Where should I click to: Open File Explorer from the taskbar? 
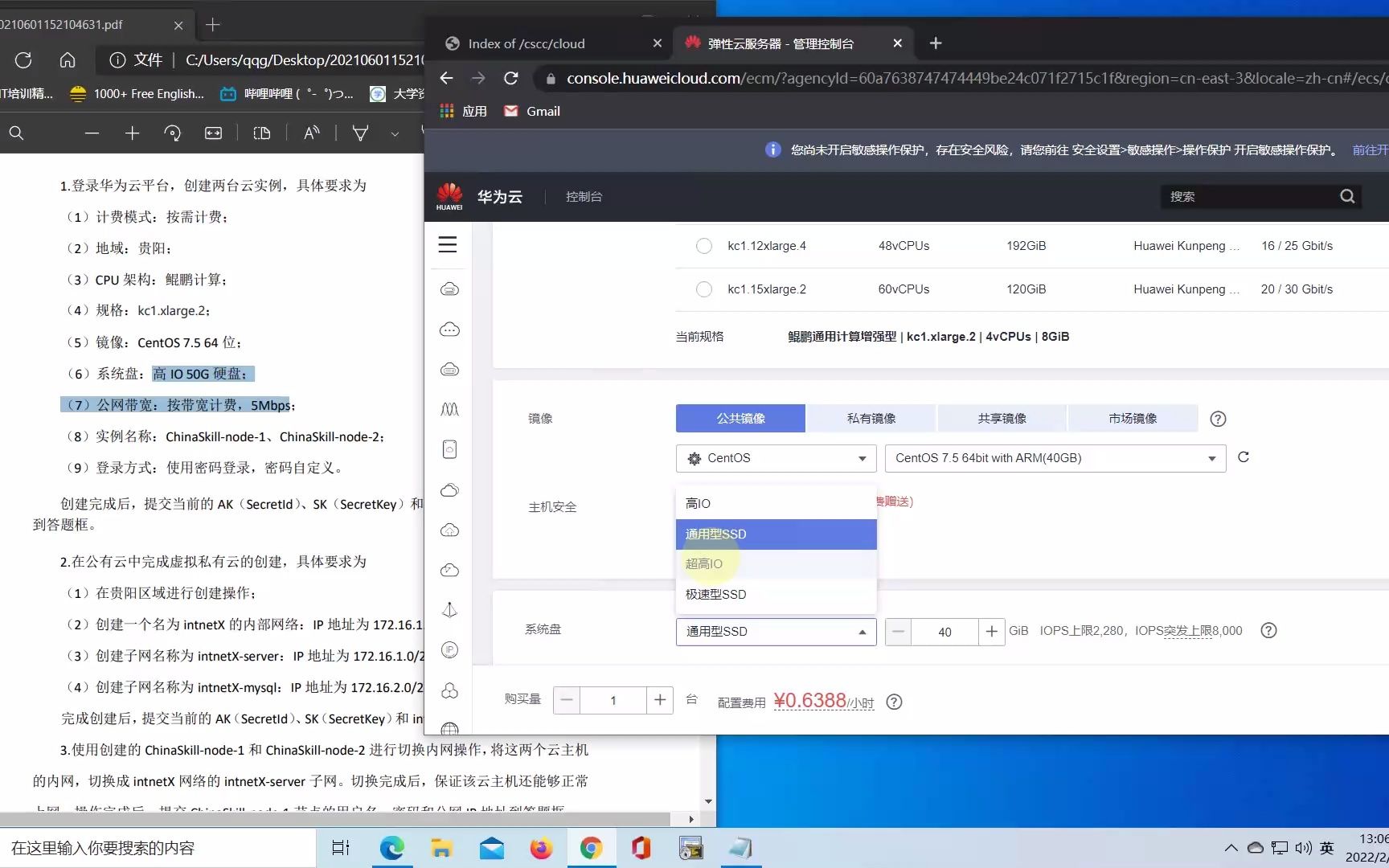(441, 848)
